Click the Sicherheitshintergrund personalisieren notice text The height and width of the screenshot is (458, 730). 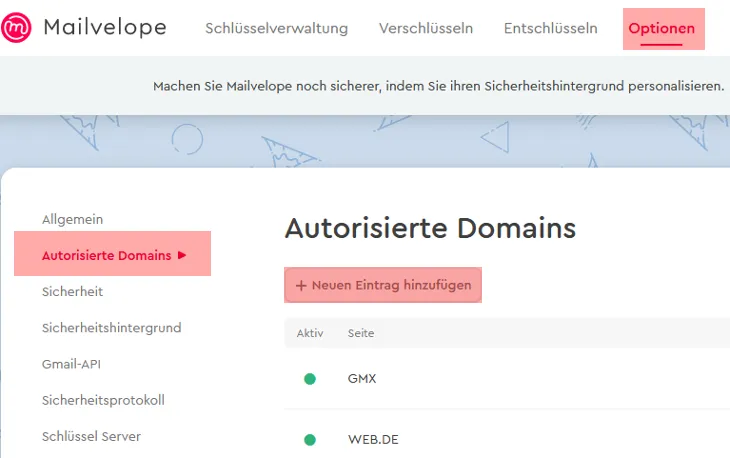(x=439, y=86)
